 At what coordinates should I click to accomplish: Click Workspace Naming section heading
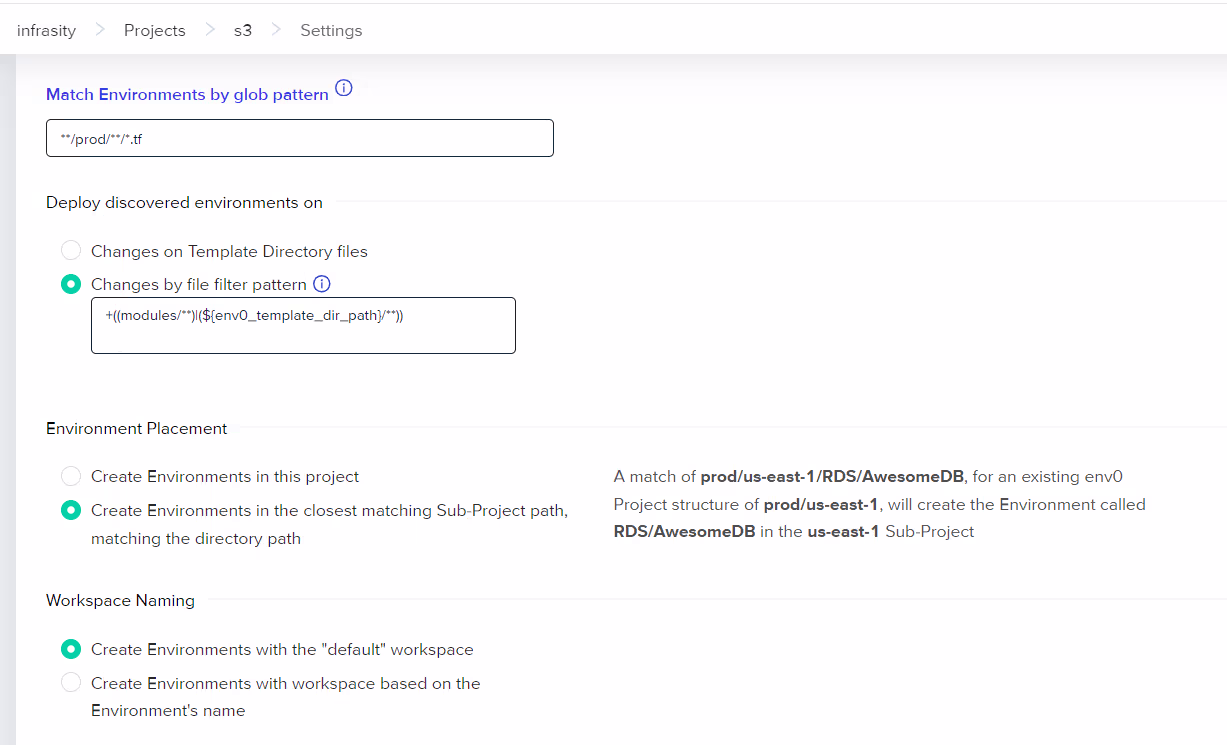[120, 600]
